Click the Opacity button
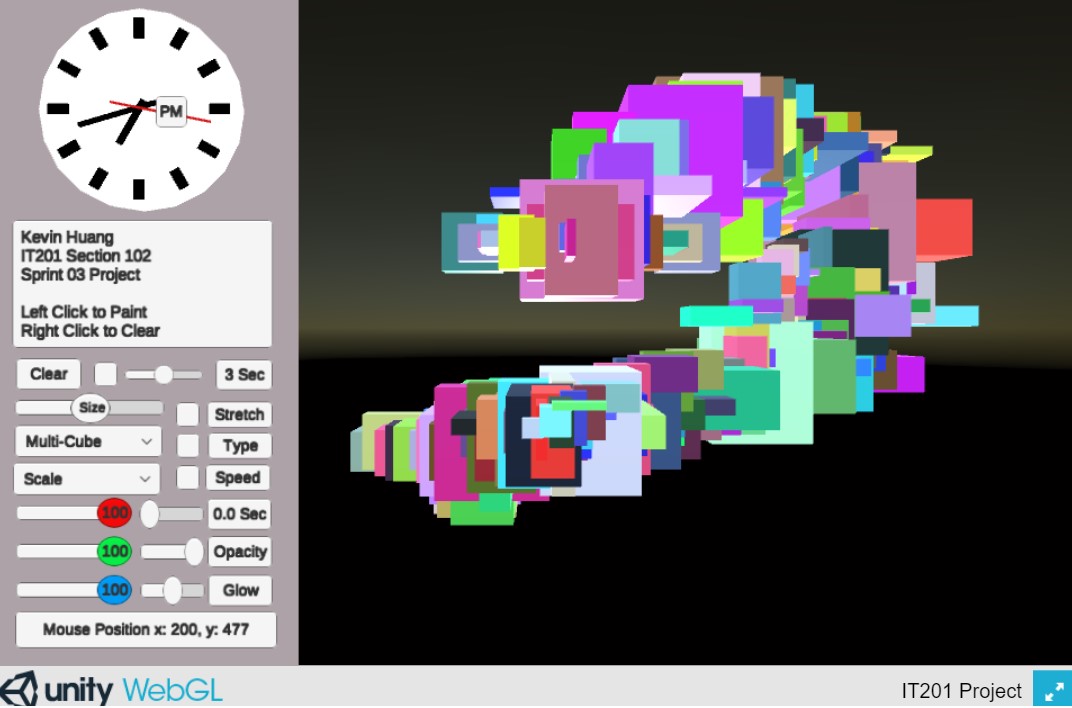 tap(240, 552)
